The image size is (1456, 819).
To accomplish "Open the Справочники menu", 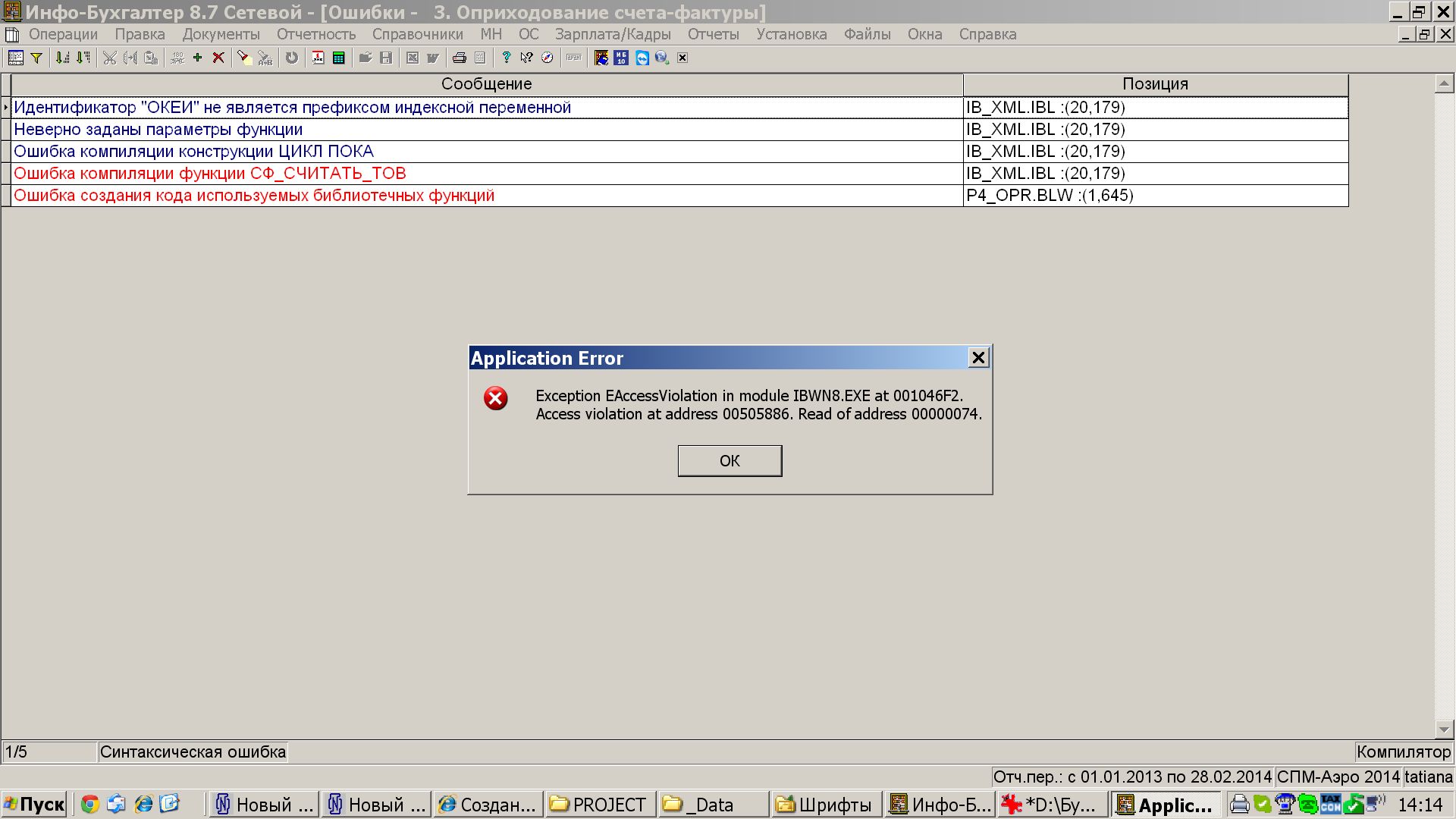I will [x=418, y=34].
